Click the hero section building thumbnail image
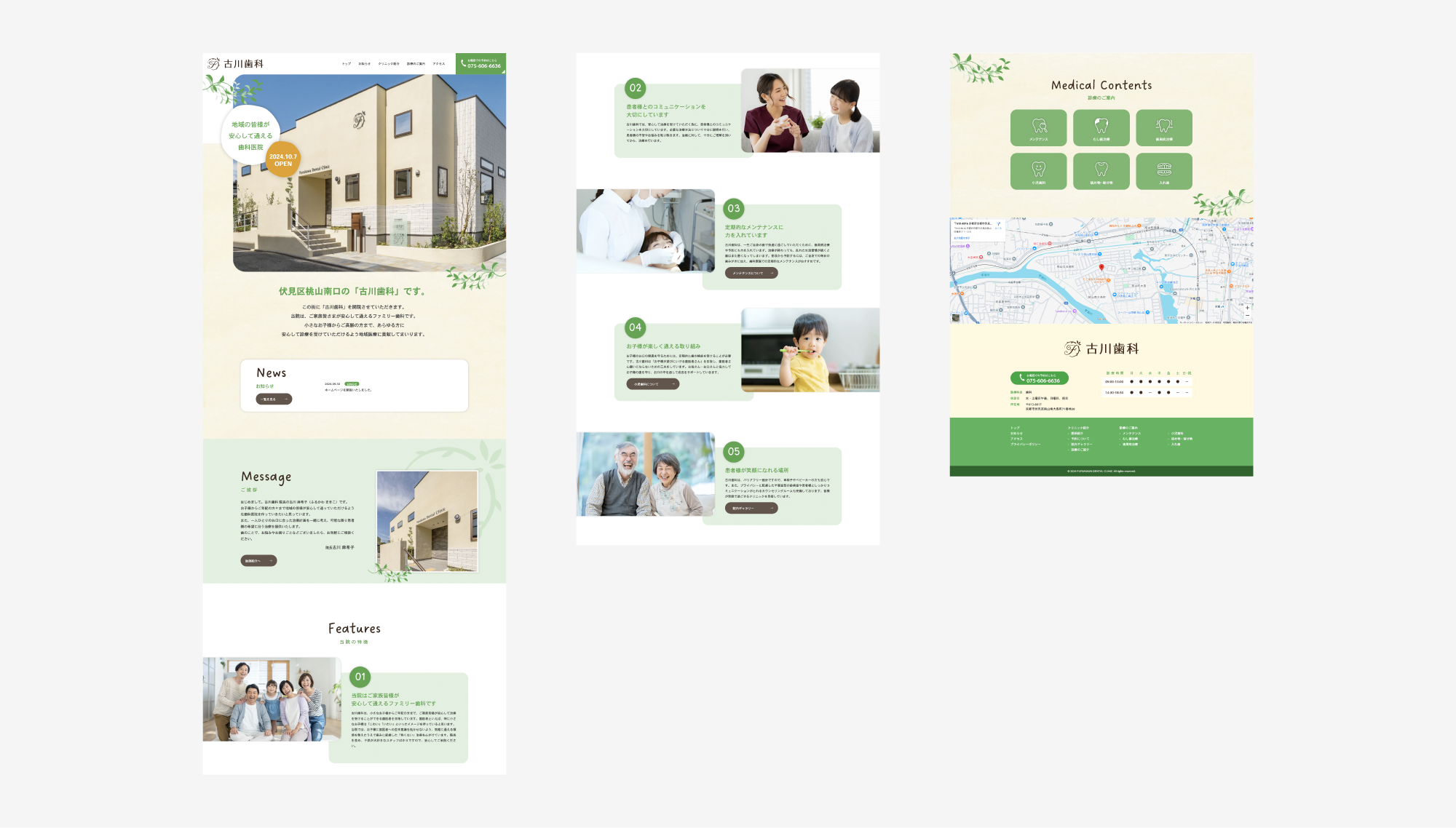The width and height of the screenshot is (1456, 828). tap(357, 175)
